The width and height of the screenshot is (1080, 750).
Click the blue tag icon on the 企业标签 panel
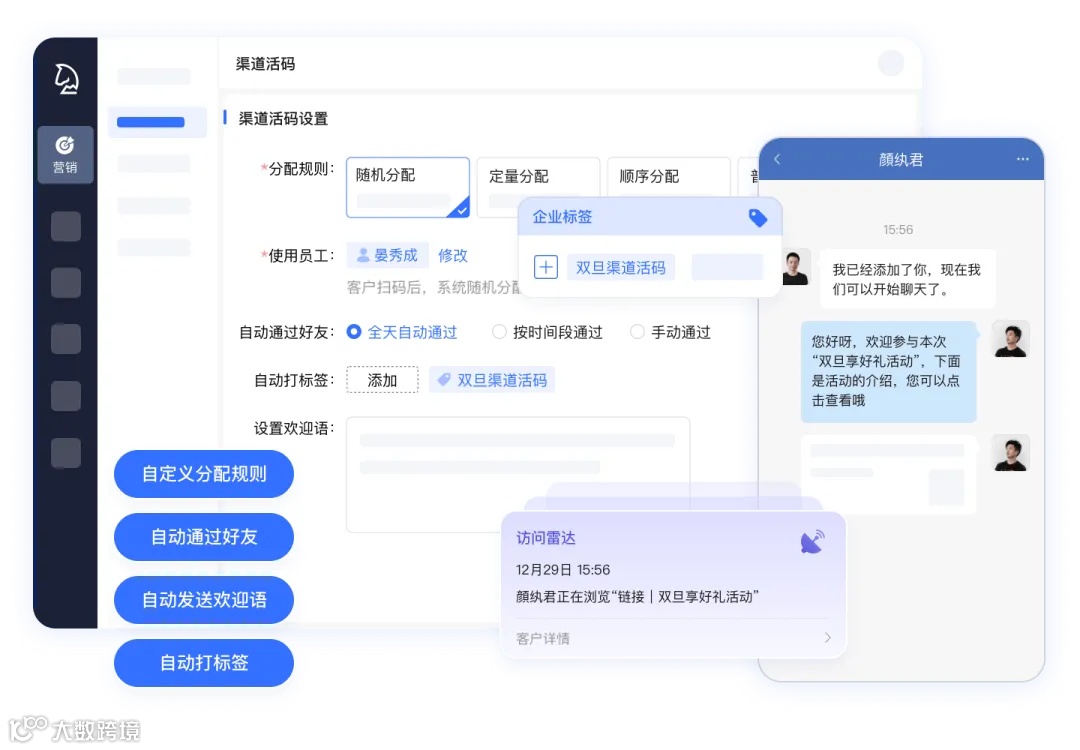757,217
